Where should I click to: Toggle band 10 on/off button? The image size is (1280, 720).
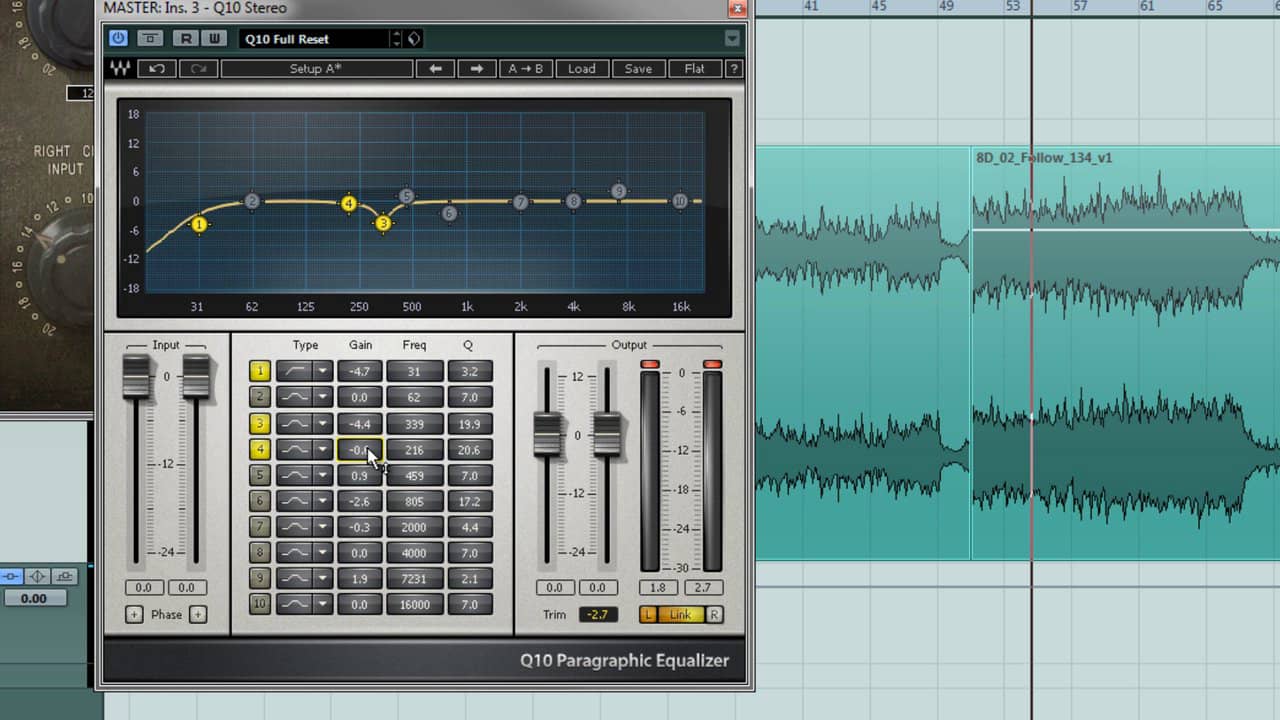tap(260, 604)
